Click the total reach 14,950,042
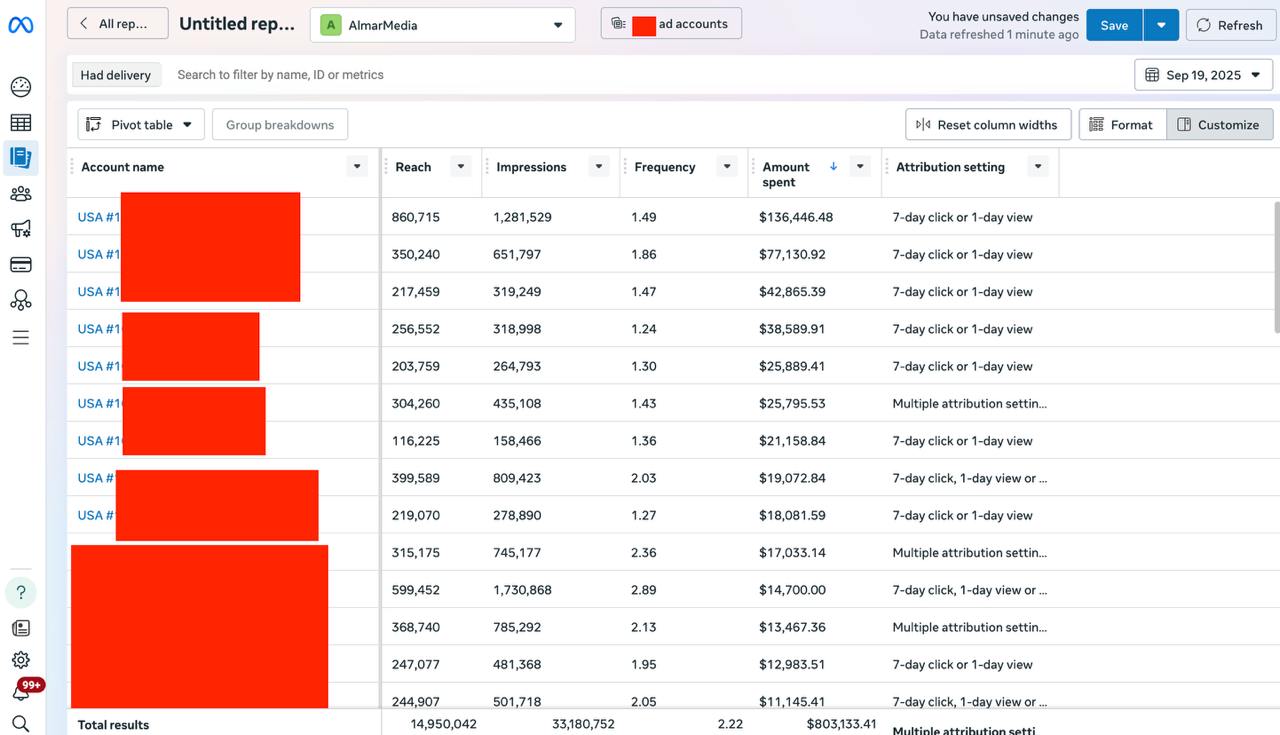 [443, 724]
